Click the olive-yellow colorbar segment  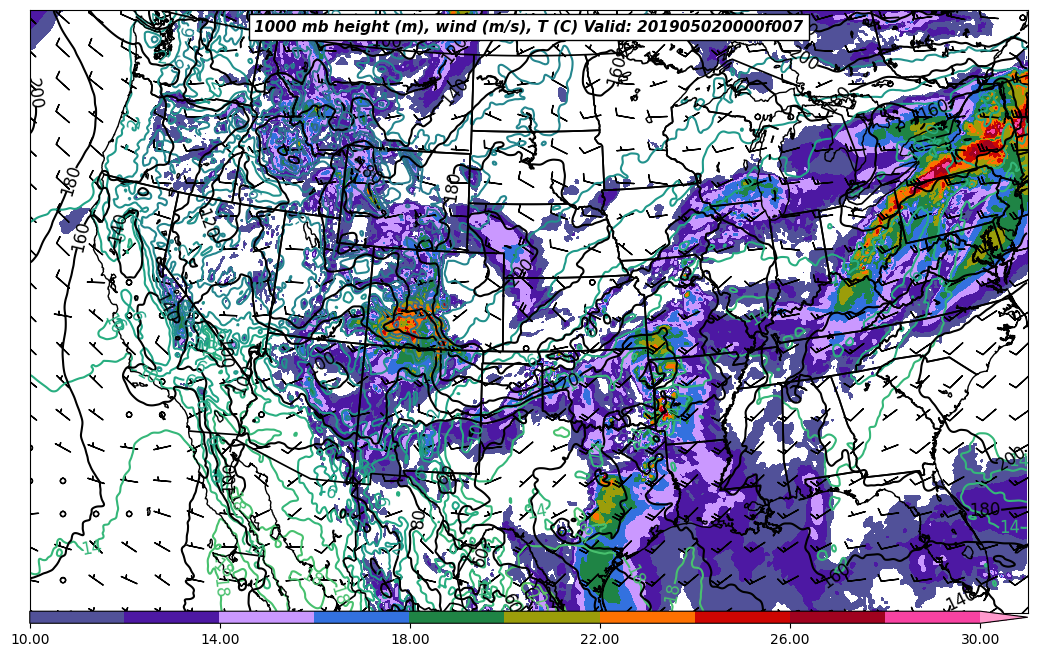(x=552, y=617)
